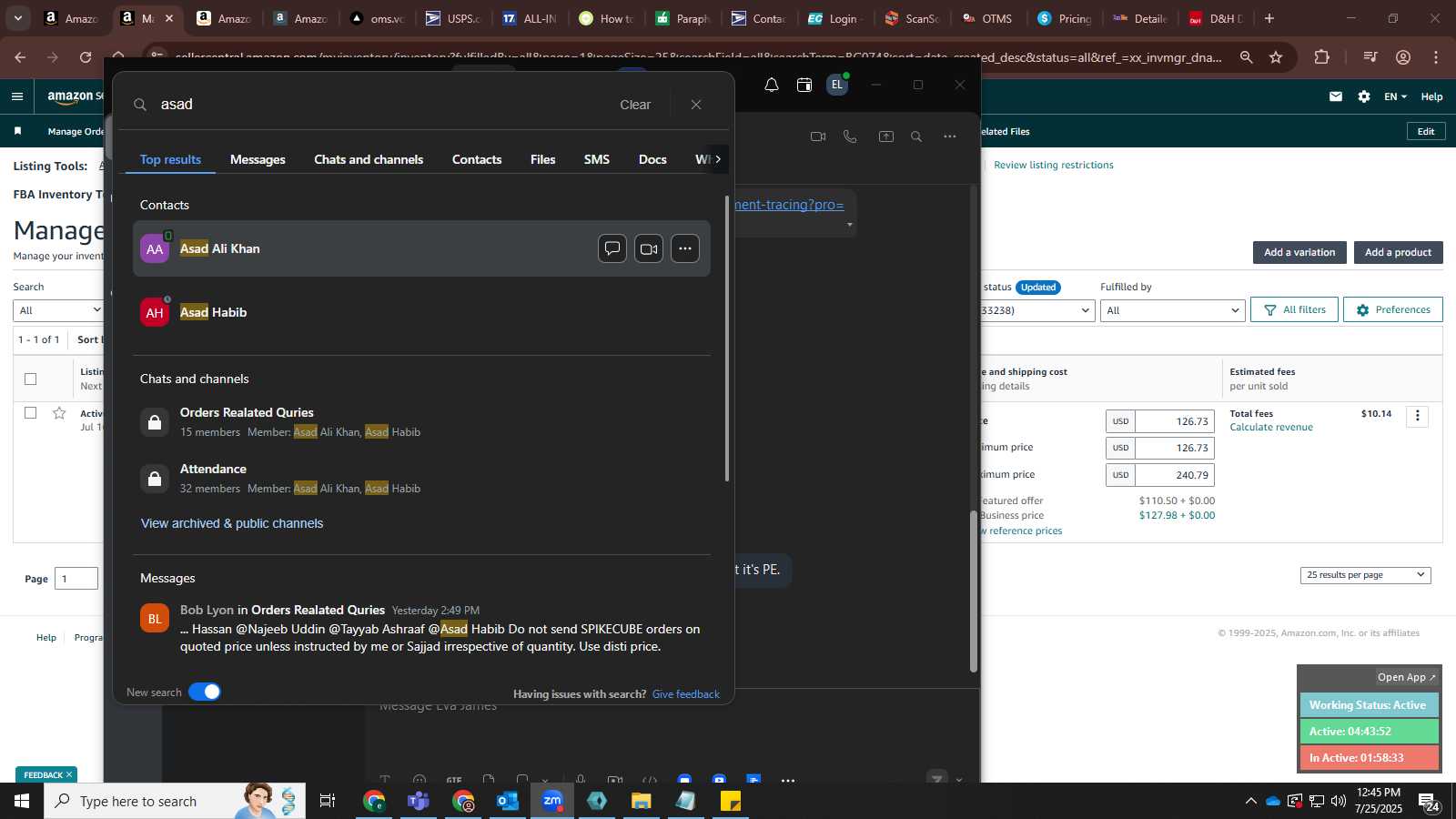Image resolution: width=1456 pixels, height=819 pixels.
Task: Switch to SMS tab
Action: 597,159
